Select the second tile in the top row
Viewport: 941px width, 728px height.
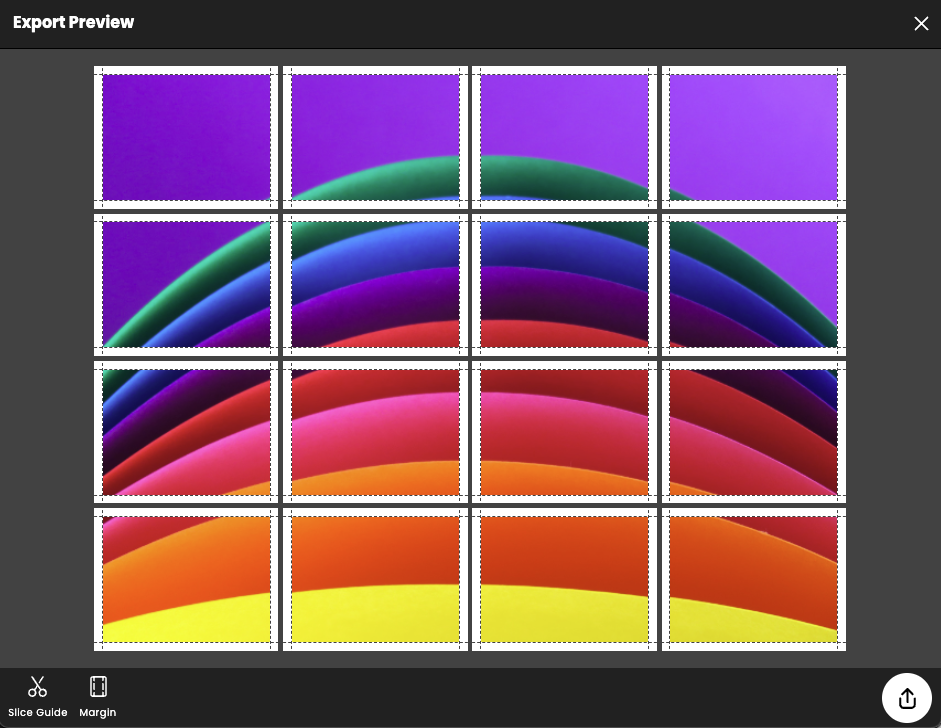[x=374, y=137]
